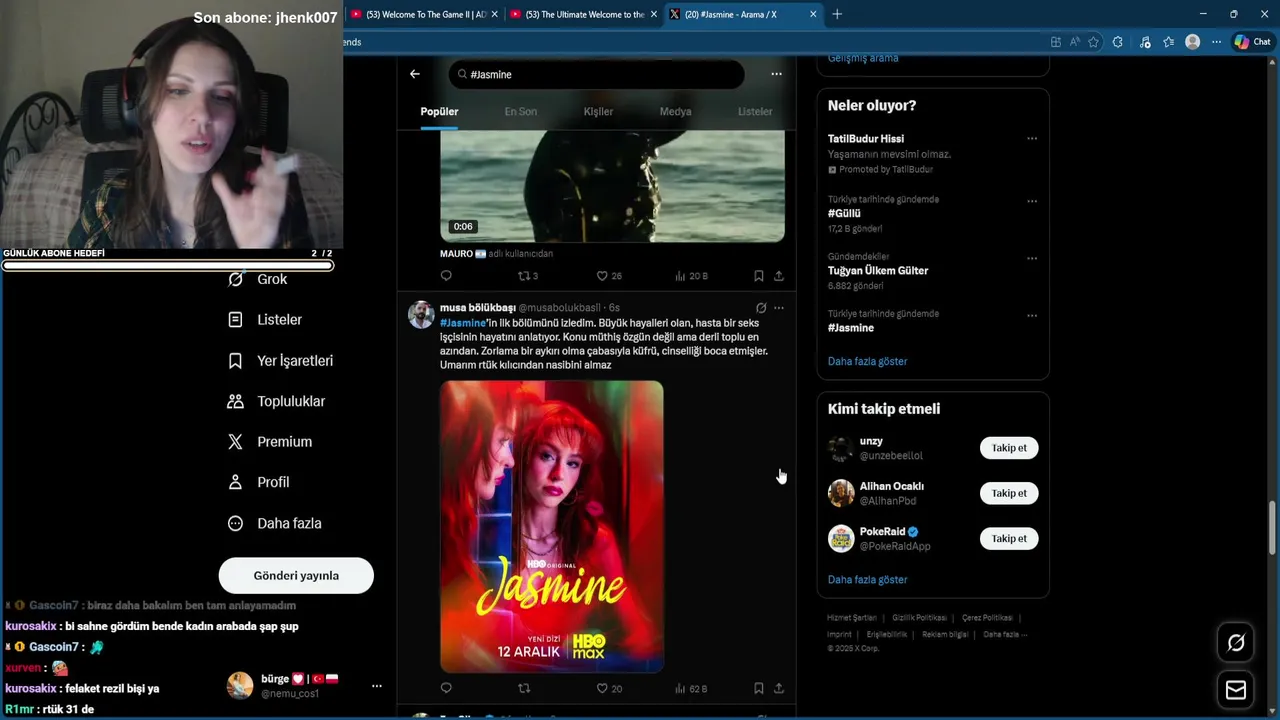Click Gelişmiş arama link
This screenshot has width=1280, height=720.
point(863,58)
